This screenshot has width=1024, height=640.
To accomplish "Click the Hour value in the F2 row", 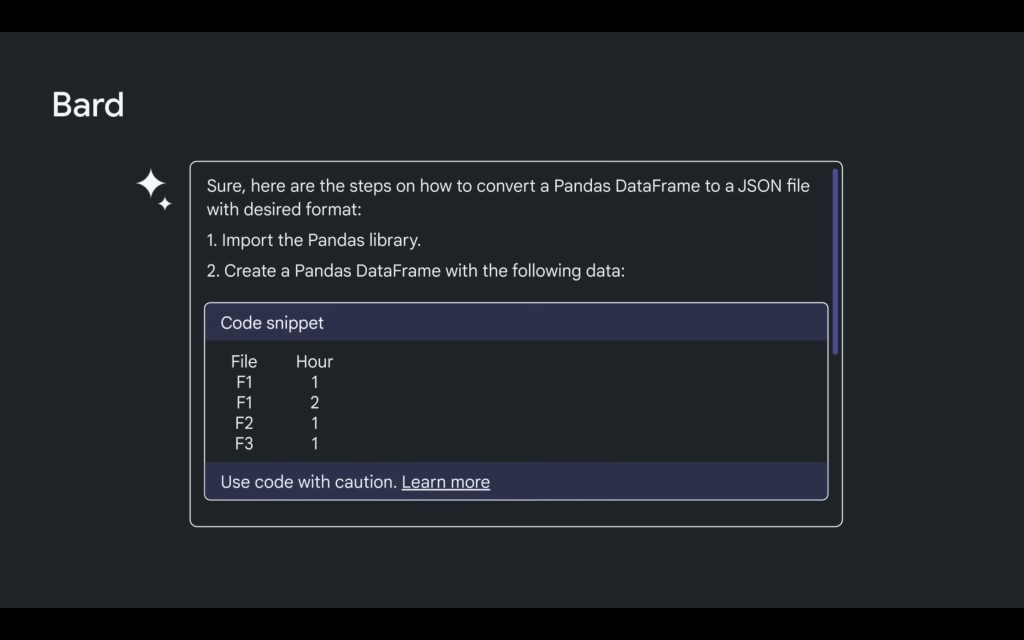I will (314, 423).
